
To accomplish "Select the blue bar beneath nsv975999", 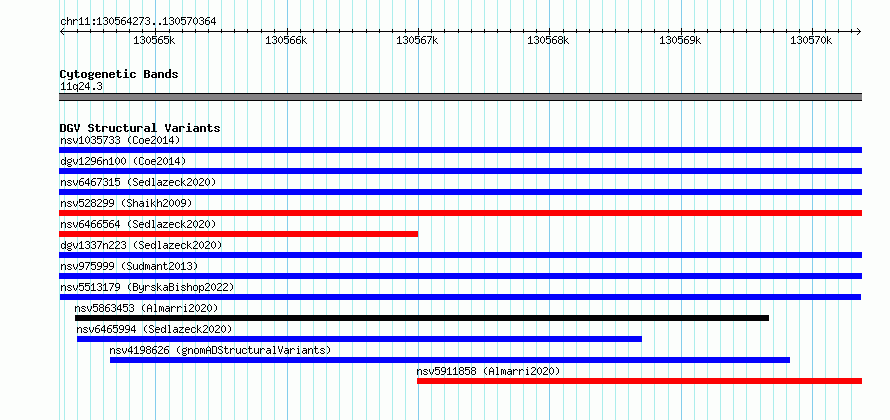I will tap(460, 276).
